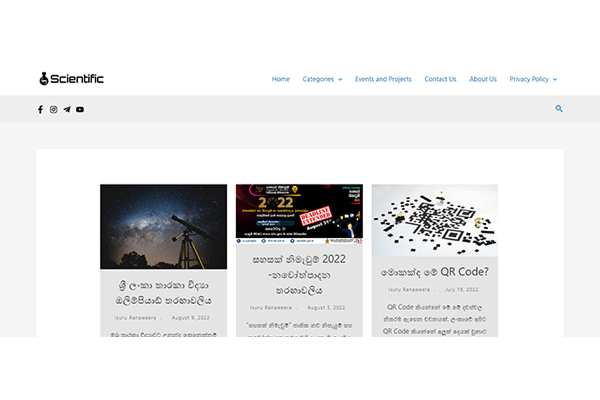Open Events and Projects menu item
Viewport: 600px width, 400px height.
383,79
